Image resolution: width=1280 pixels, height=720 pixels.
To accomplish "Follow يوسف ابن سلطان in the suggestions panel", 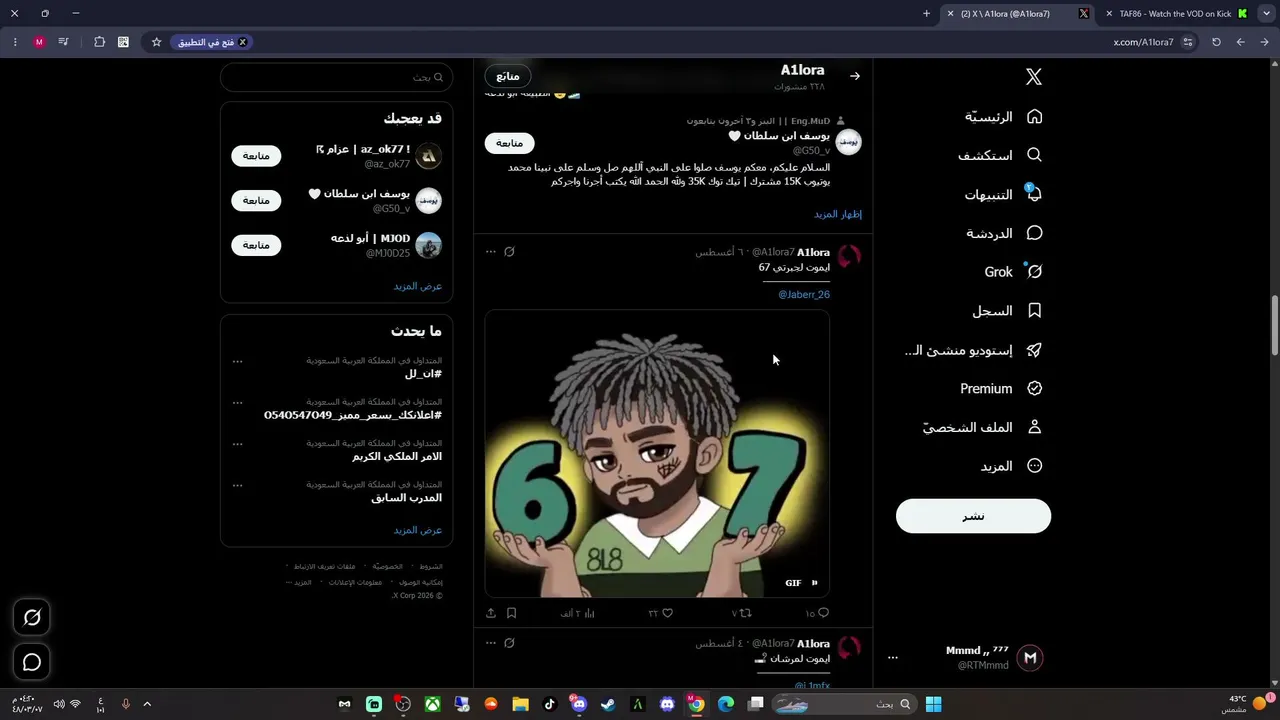I will point(256,200).
